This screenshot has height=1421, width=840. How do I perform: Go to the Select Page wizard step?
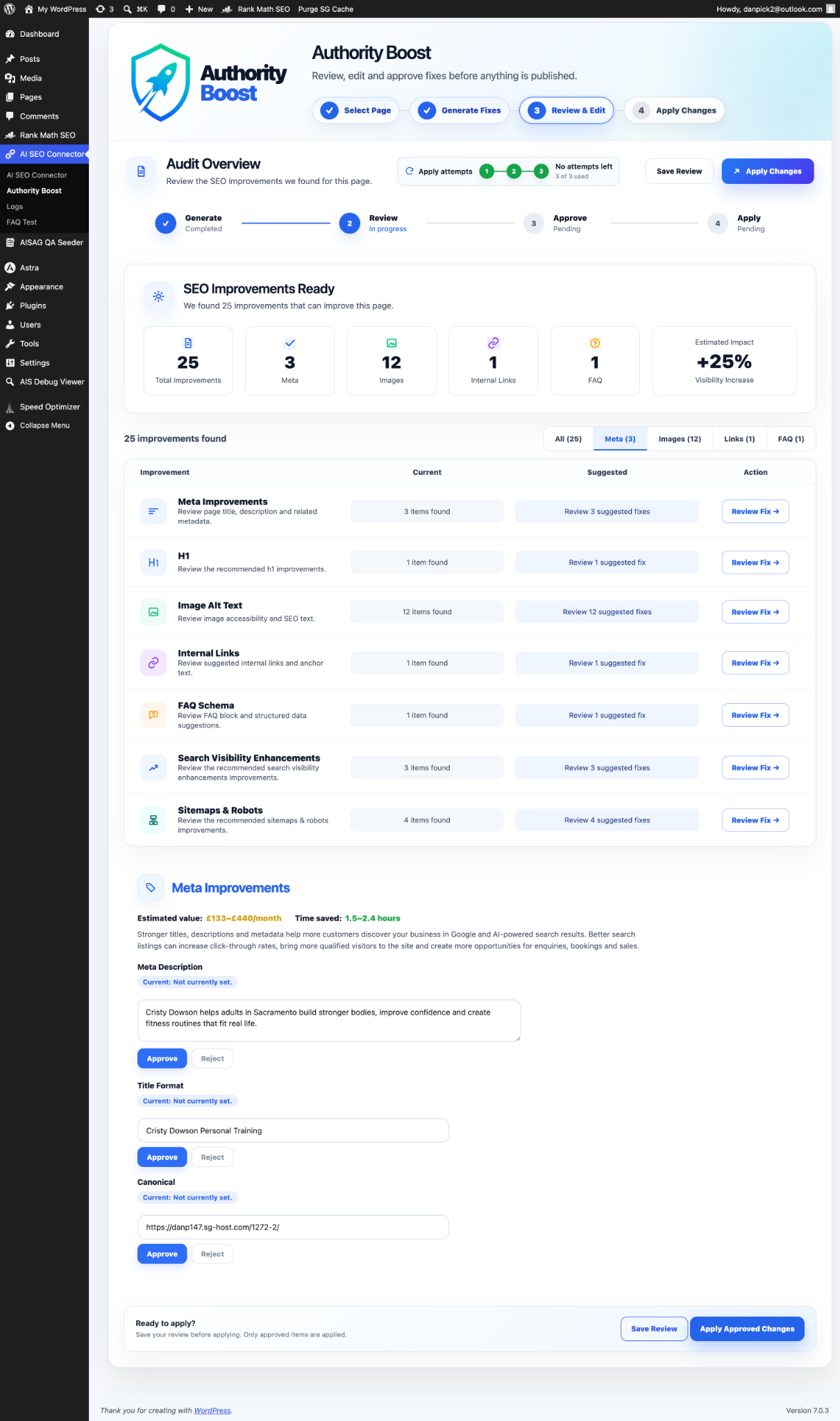pos(356,110)
